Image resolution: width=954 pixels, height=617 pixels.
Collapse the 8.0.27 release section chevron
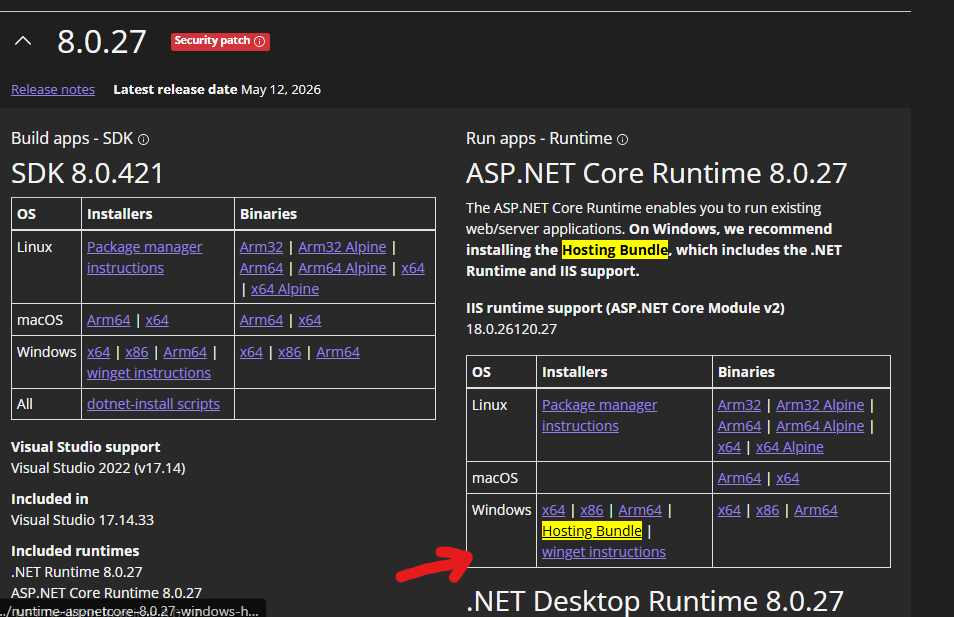[x=23, y=41]
